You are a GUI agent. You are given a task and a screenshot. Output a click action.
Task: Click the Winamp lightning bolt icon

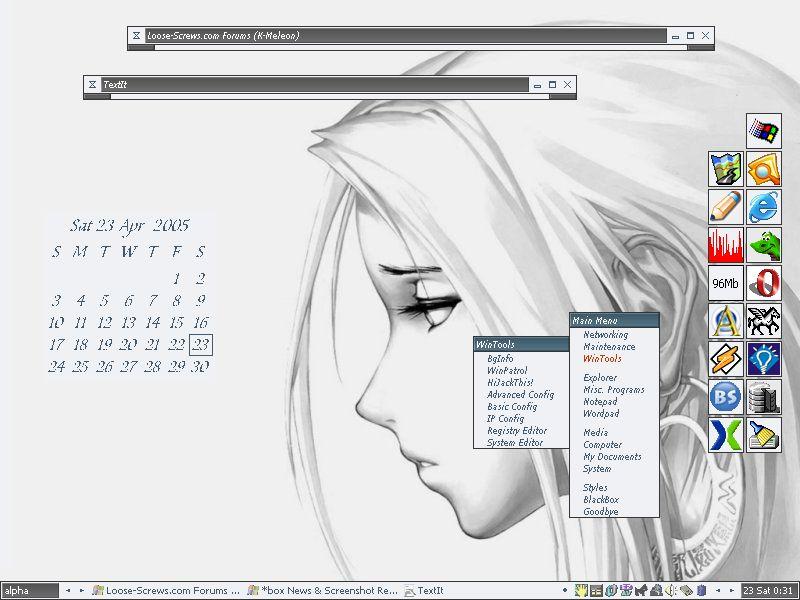tap(725, 359)
